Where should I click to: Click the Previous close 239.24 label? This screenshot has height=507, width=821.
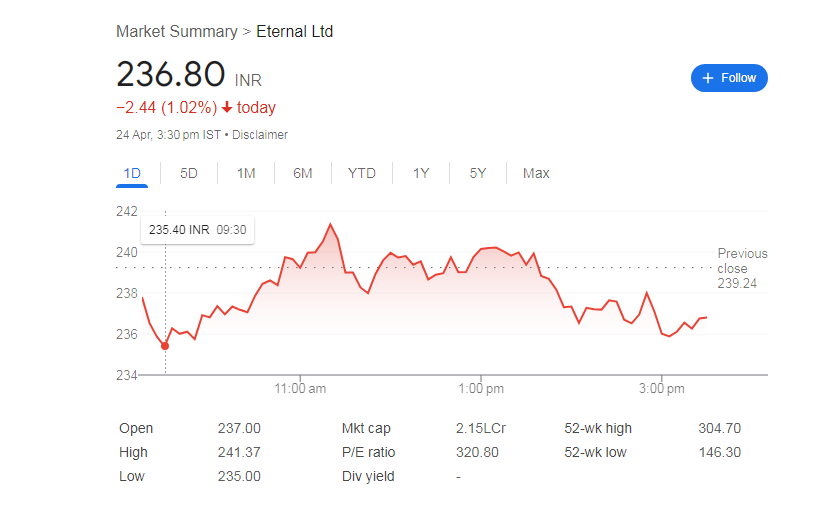742,268
